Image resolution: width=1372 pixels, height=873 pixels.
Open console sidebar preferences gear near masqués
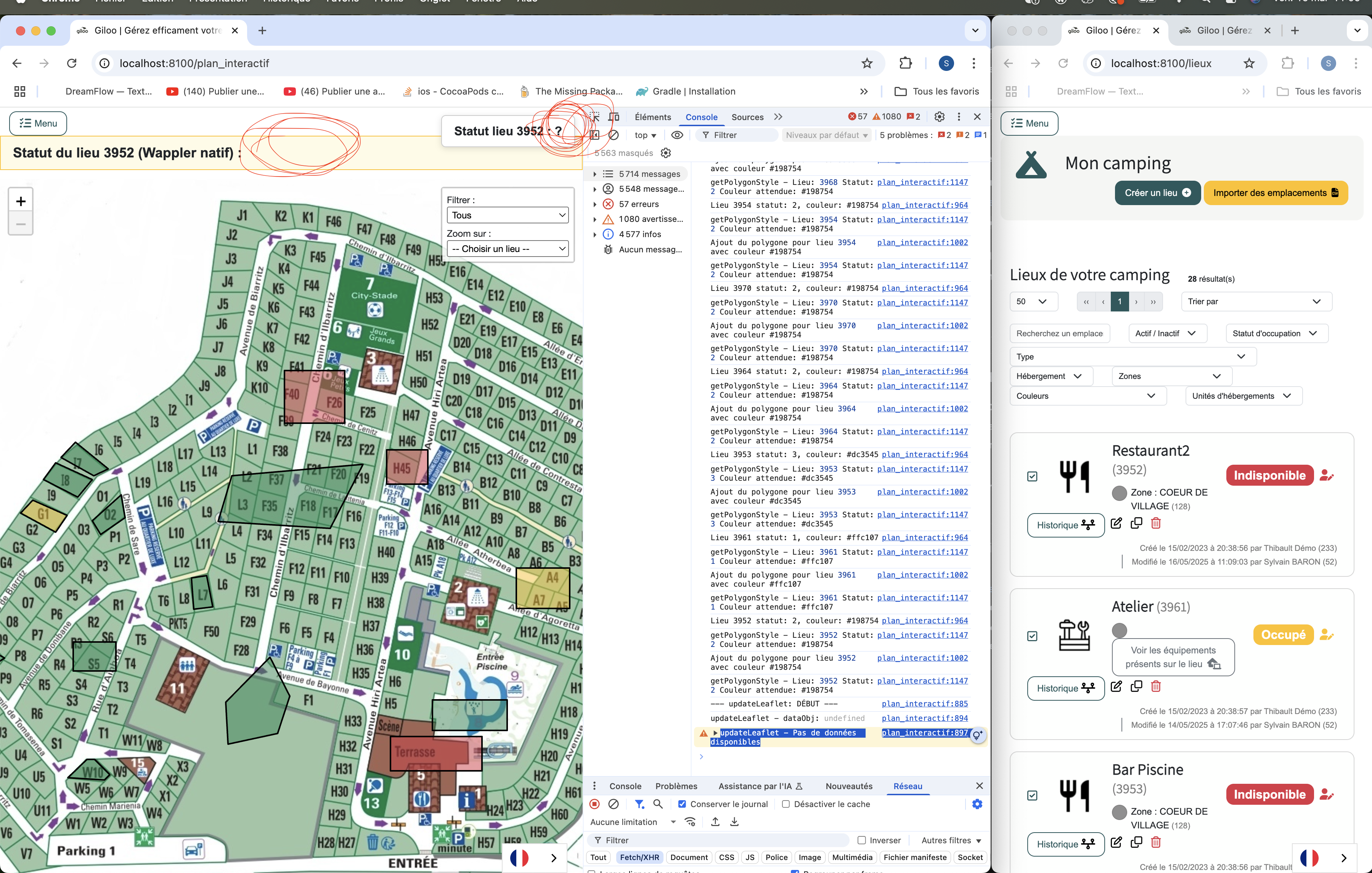point(665,152)
